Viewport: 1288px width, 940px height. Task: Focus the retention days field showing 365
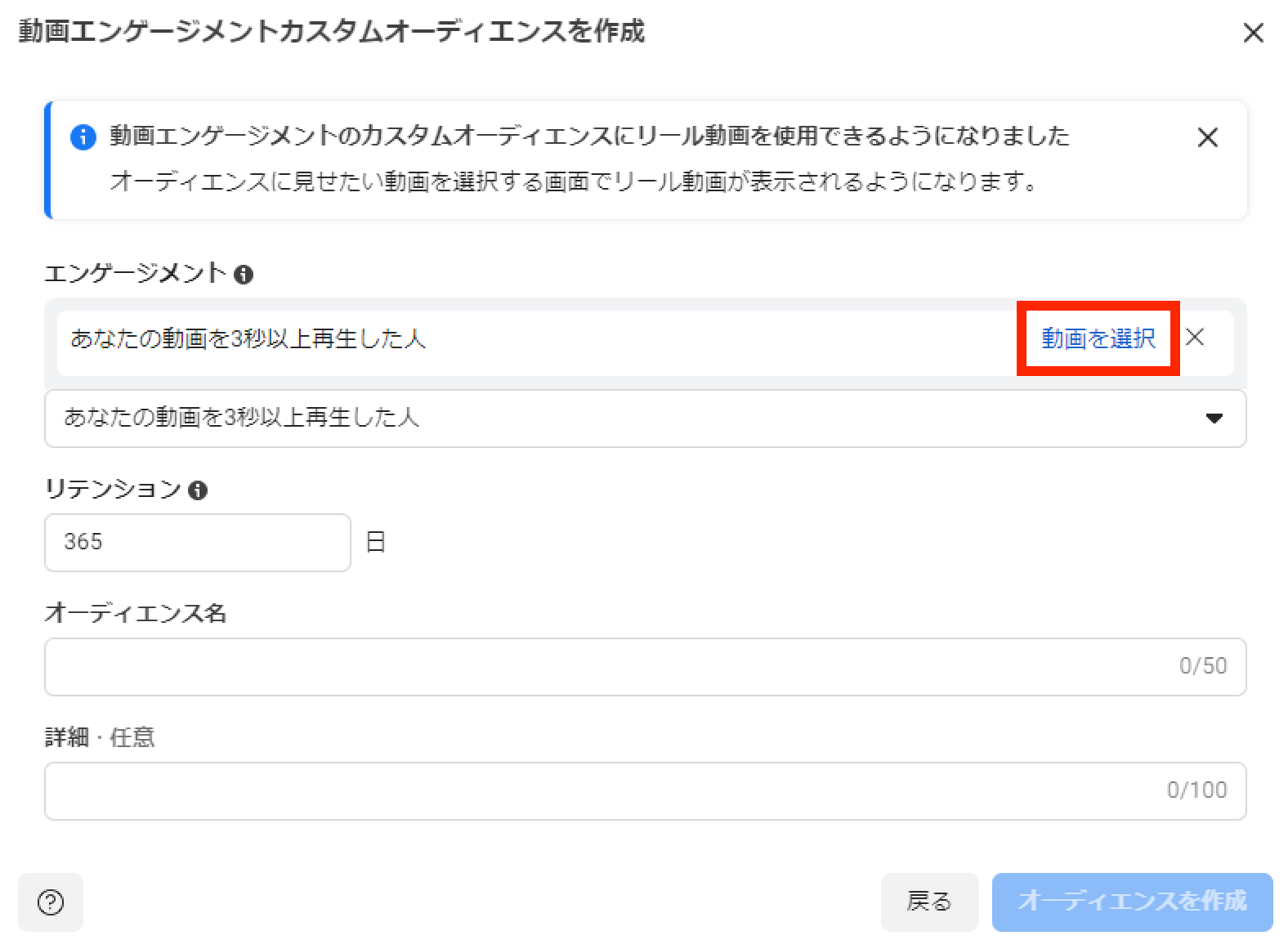point(197,542)
